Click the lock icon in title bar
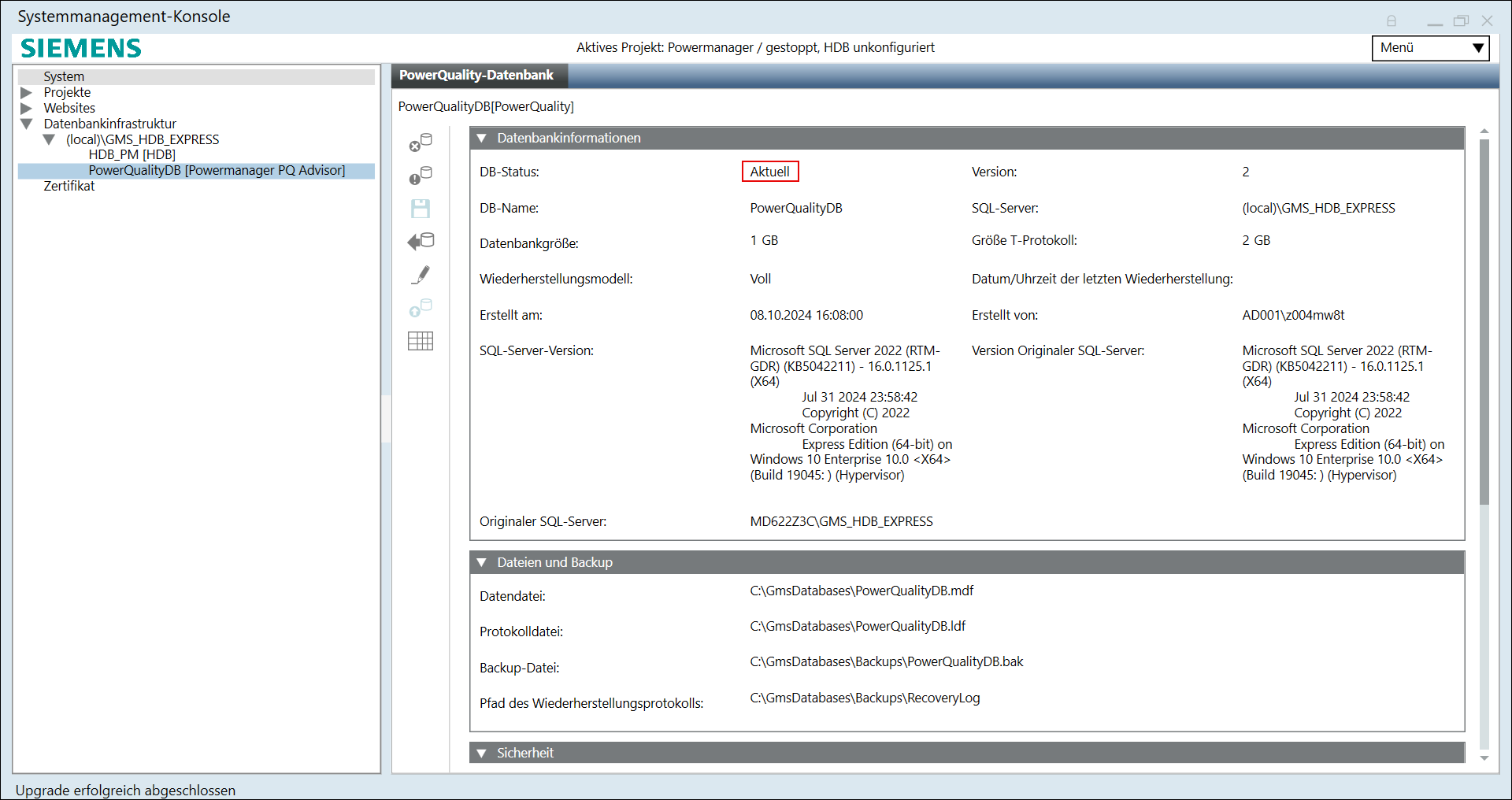 pyautogui.click(x=1392, y=21)
